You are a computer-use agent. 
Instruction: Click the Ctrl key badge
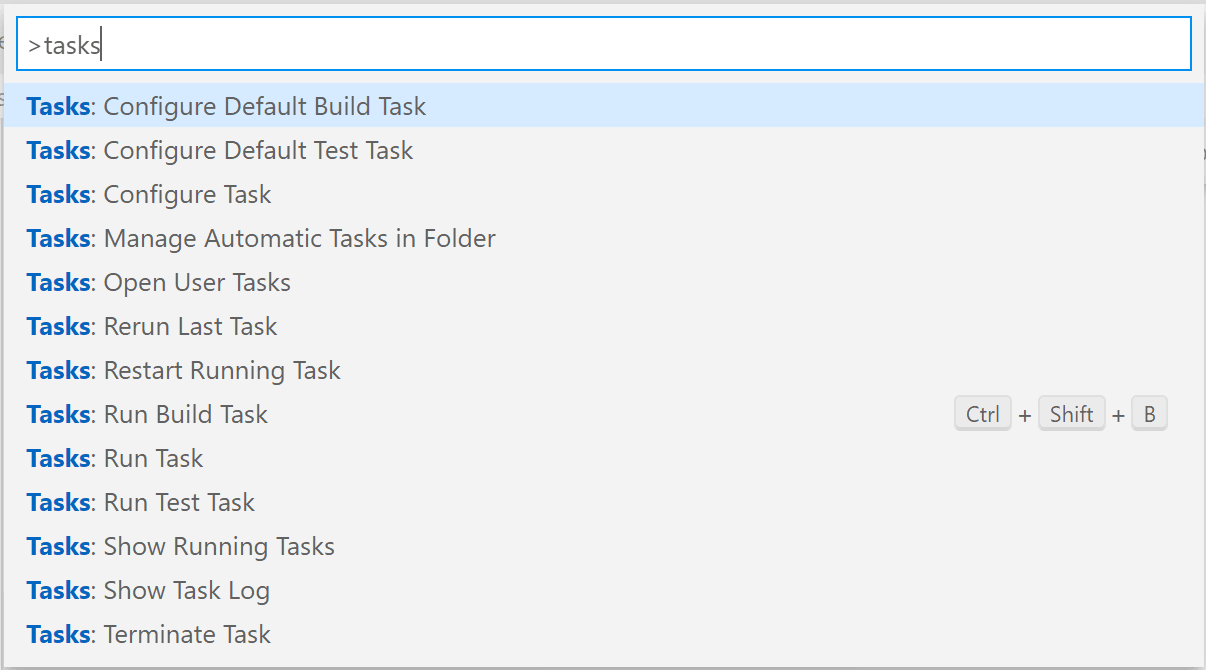coord(982,413)
